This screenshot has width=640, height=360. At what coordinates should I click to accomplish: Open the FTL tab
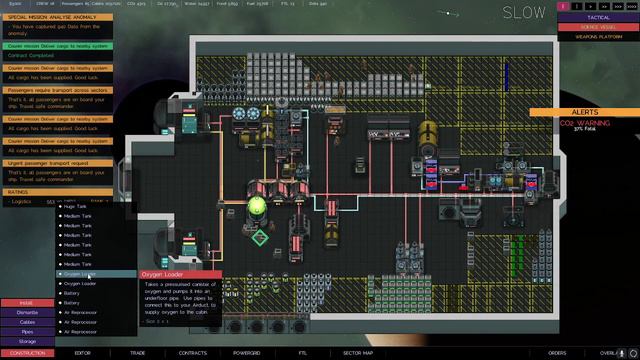pyautogui.click(x=302, y=353)
